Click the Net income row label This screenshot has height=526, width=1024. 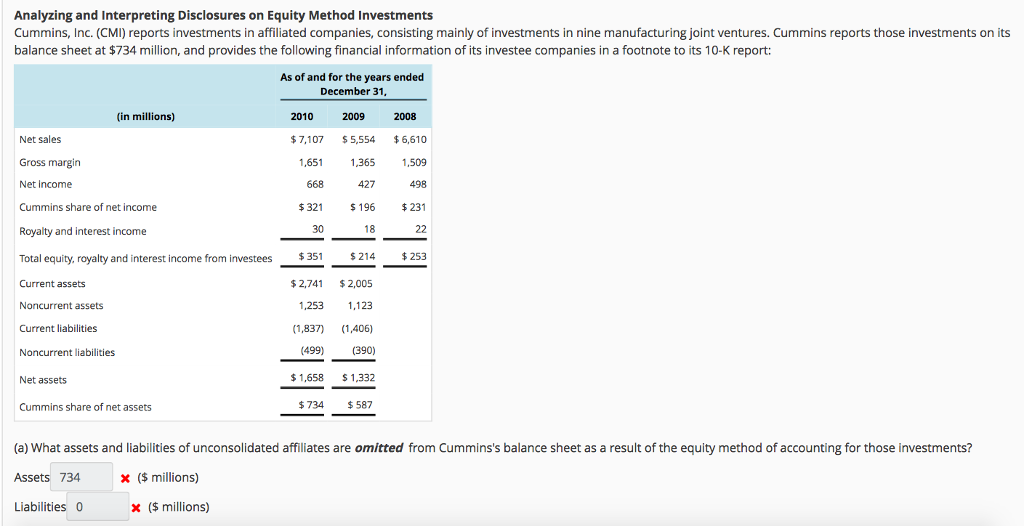point(46,184)
